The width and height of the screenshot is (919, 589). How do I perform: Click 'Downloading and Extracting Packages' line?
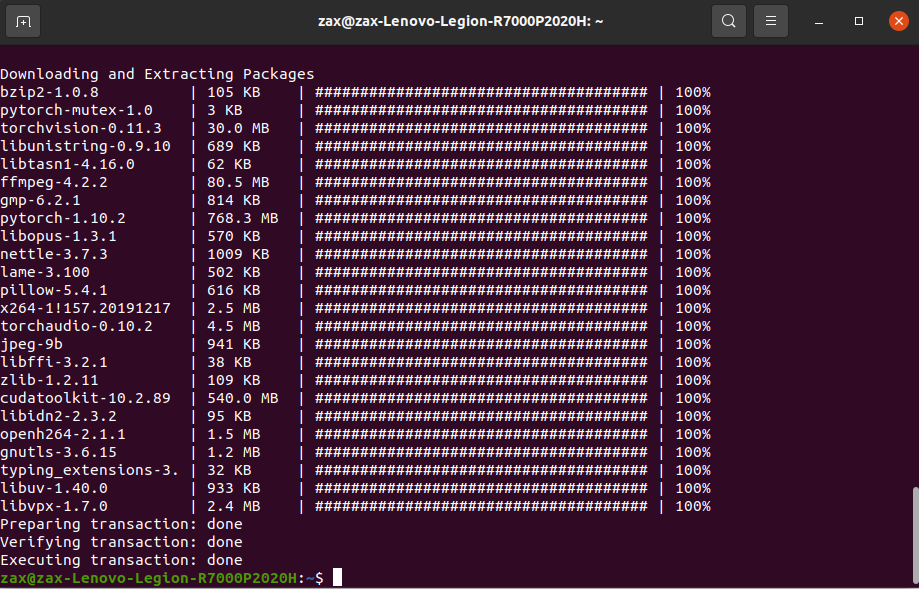point(157,74)
